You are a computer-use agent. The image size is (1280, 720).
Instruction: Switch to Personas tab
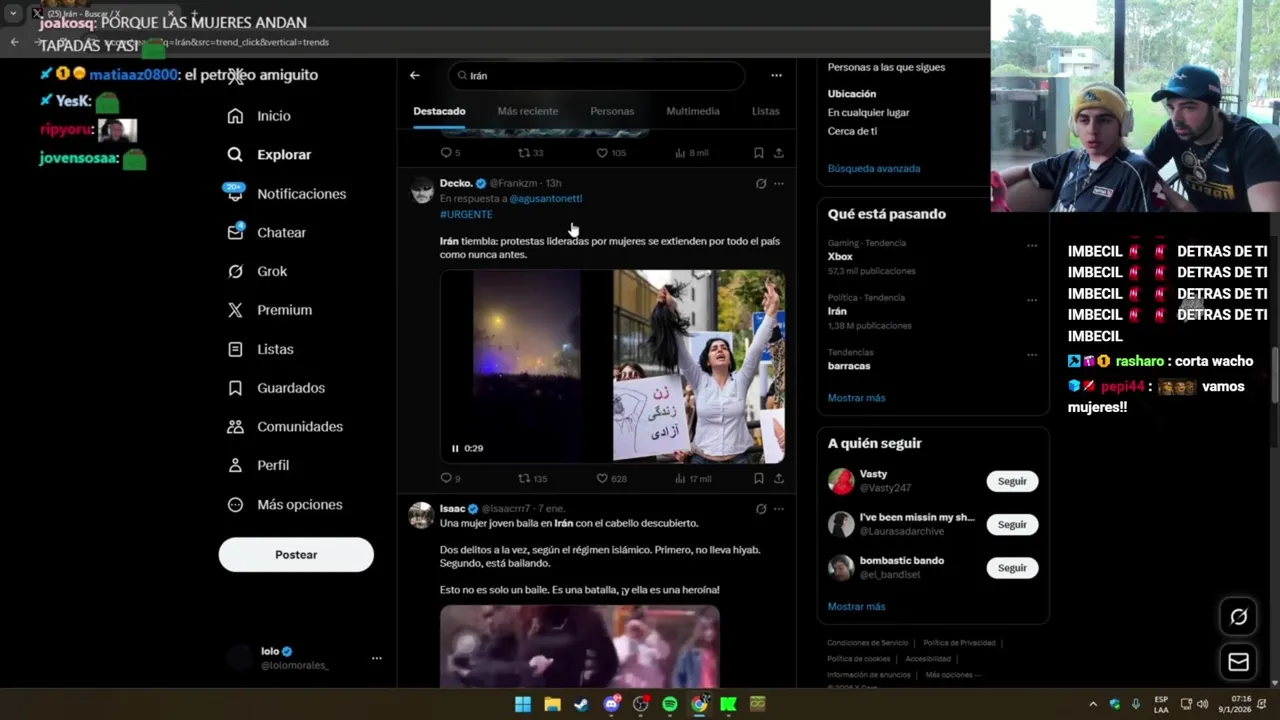612,111
